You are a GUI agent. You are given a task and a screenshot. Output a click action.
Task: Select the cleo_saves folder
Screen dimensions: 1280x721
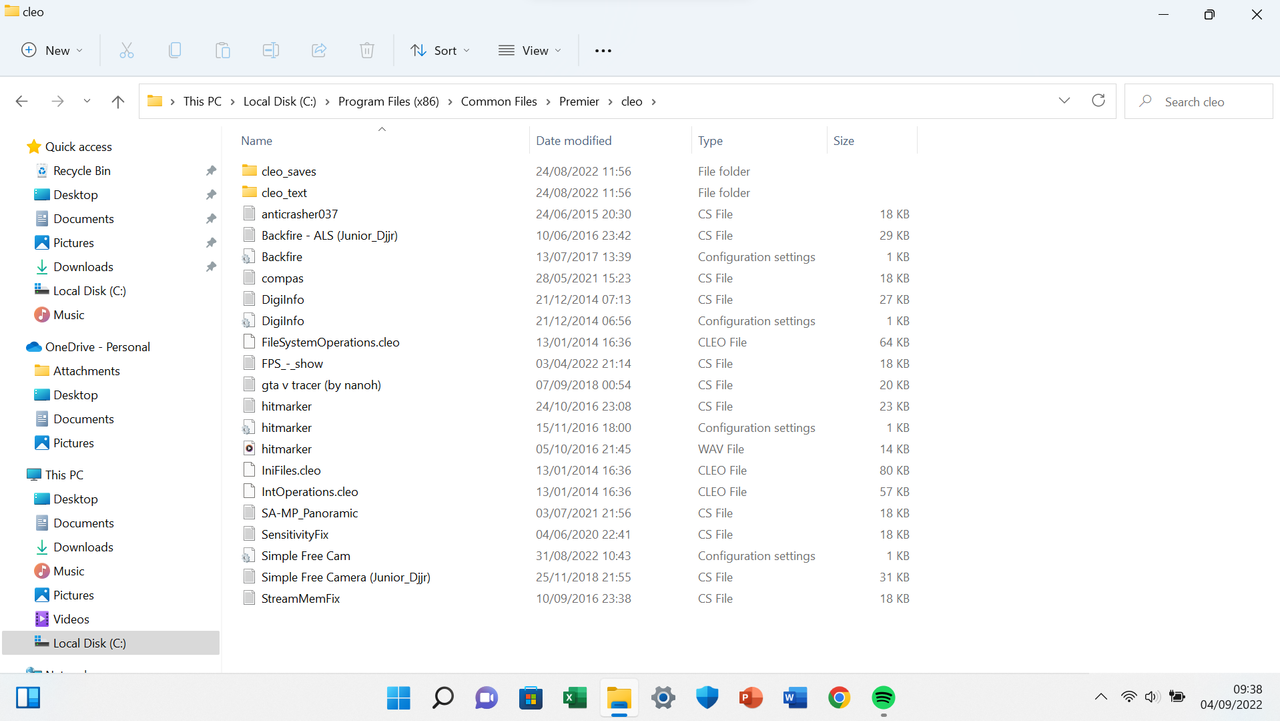click(x=288, y=171)
